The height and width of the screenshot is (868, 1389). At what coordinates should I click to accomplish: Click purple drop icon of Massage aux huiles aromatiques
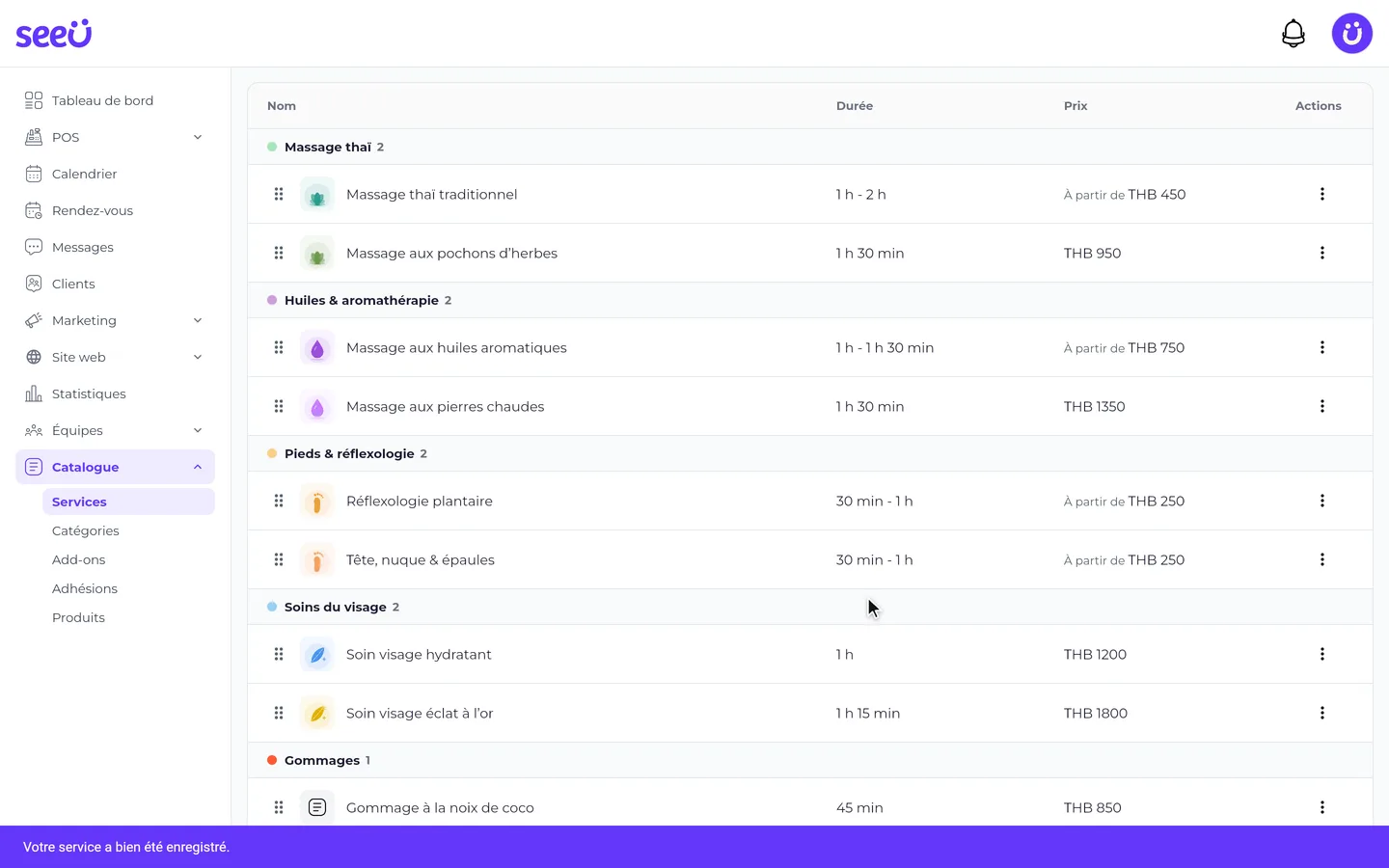[x=317, y=348]
